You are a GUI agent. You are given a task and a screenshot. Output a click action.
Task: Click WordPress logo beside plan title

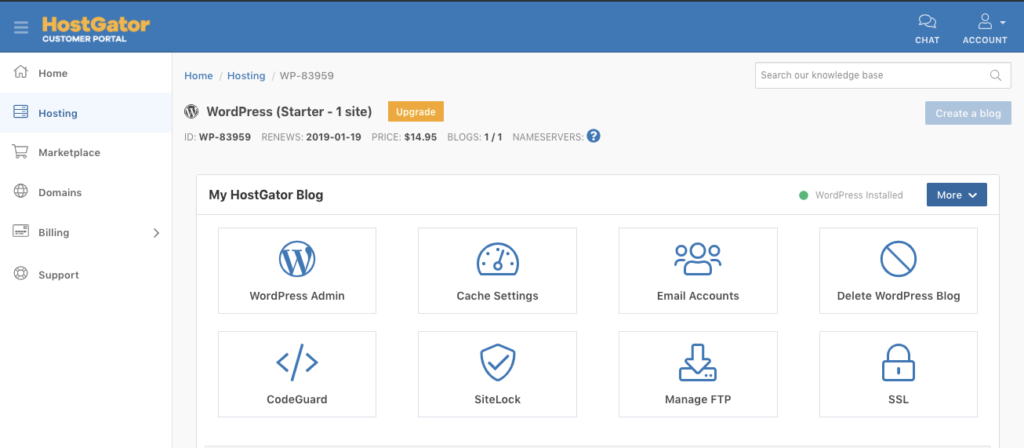(x=191, y=112)
